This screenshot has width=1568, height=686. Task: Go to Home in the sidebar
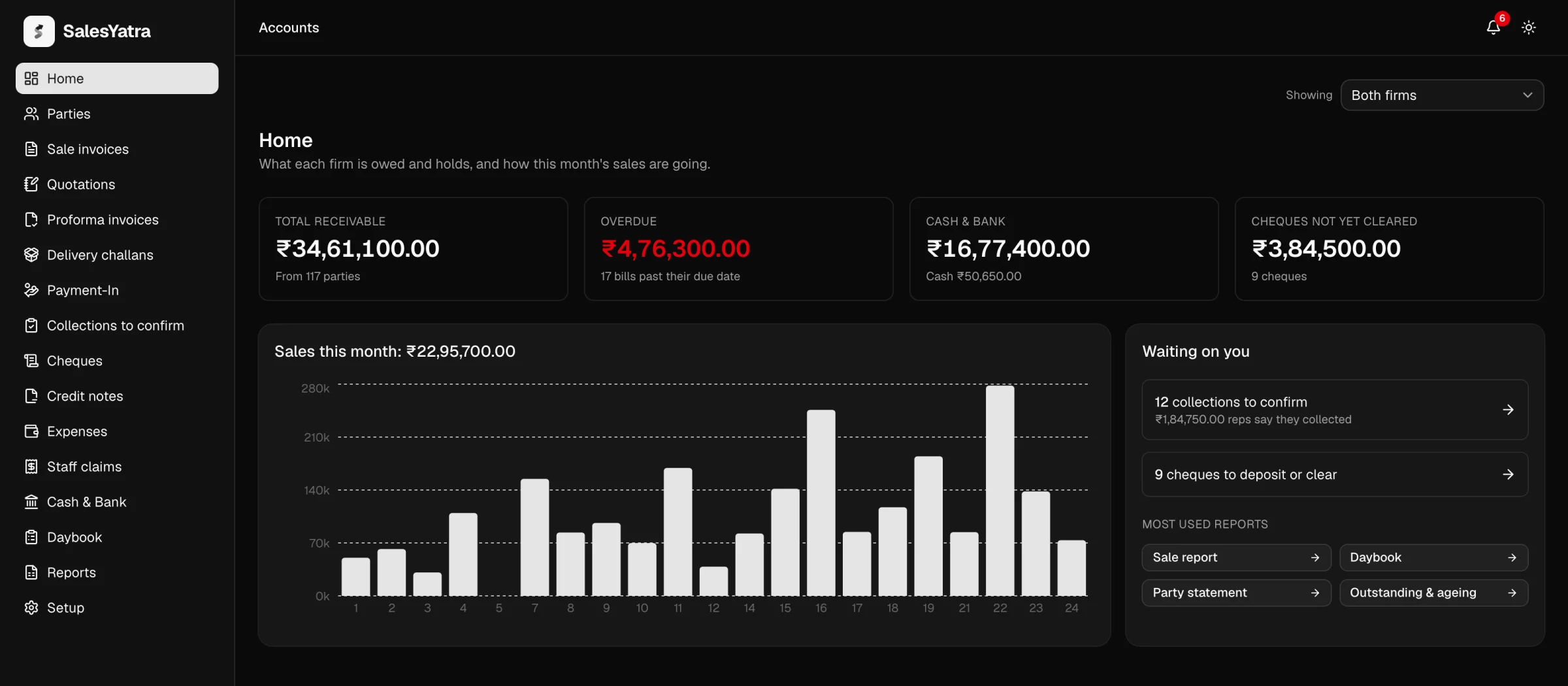point(117,78)
